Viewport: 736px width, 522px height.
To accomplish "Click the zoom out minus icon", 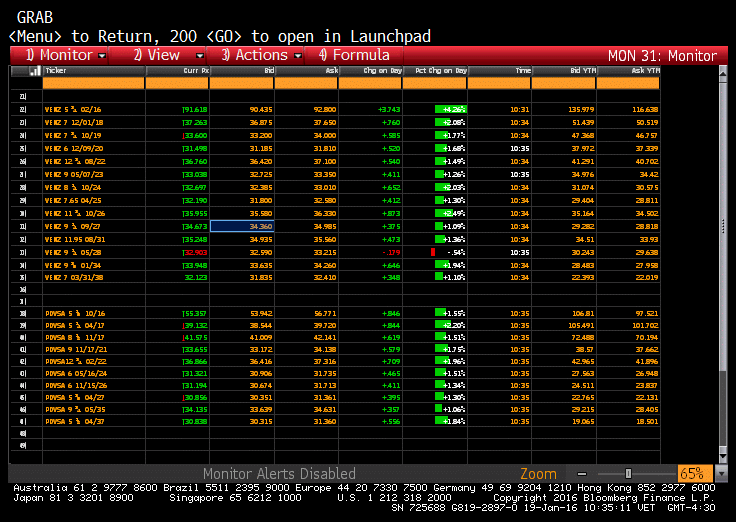I will tap(582, 474).
